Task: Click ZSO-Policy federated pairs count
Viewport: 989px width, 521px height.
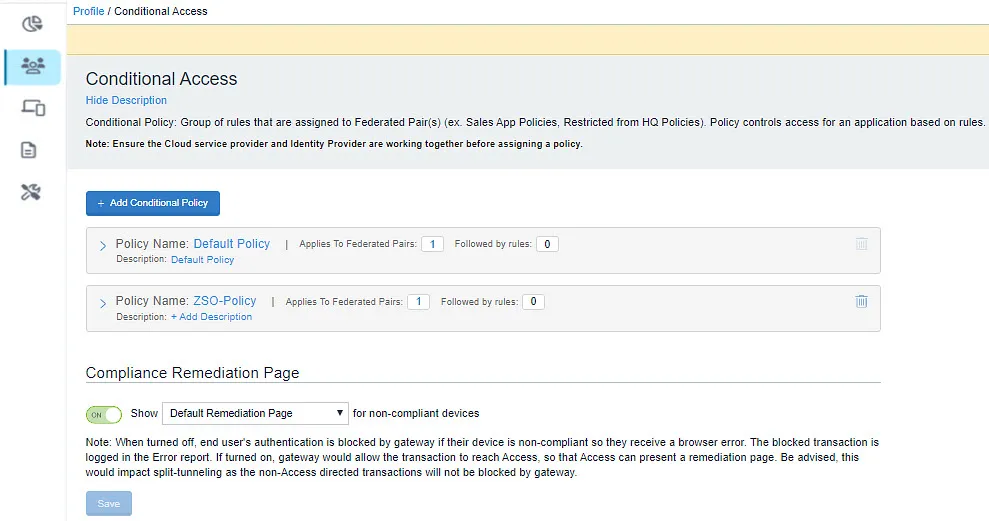Action: 418,301
